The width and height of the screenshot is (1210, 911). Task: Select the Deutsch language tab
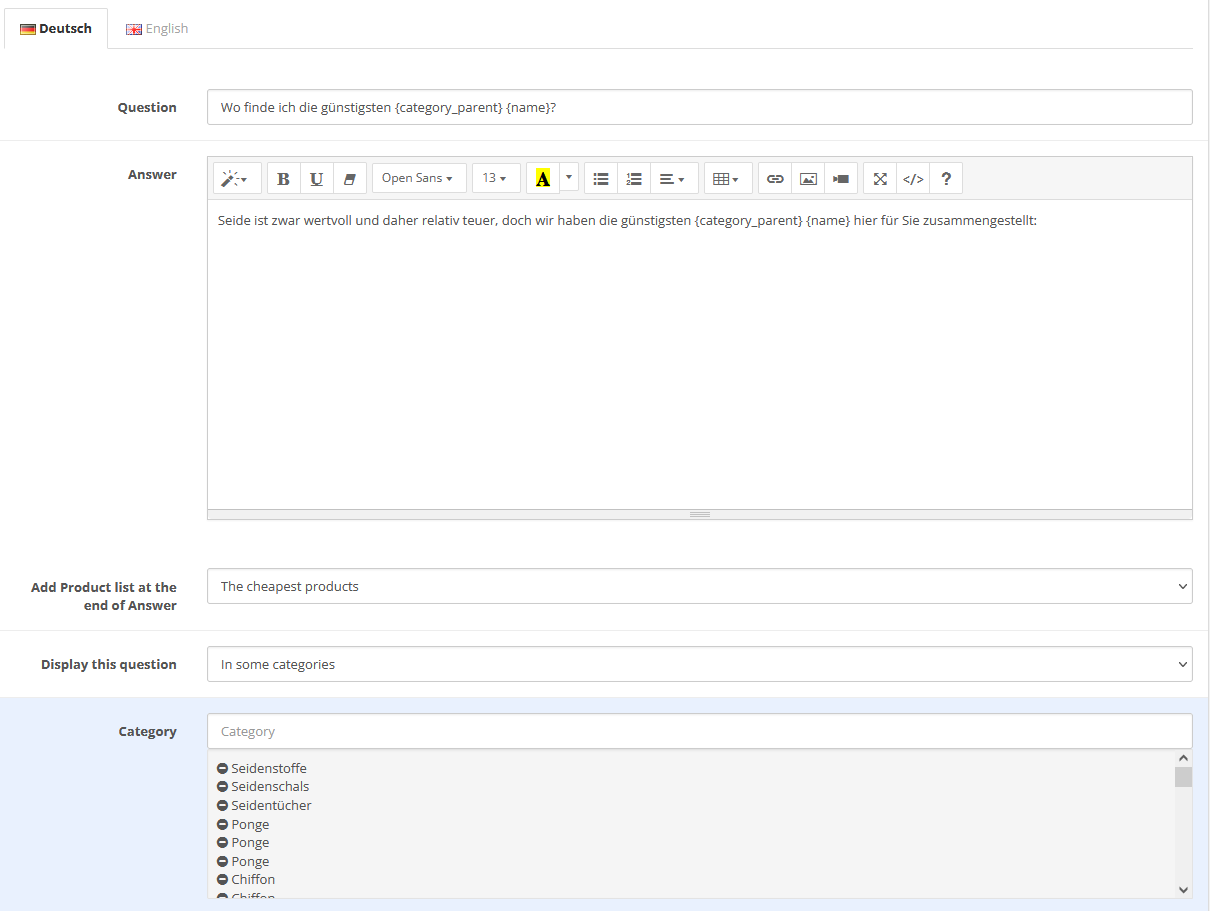click(56, 29)
